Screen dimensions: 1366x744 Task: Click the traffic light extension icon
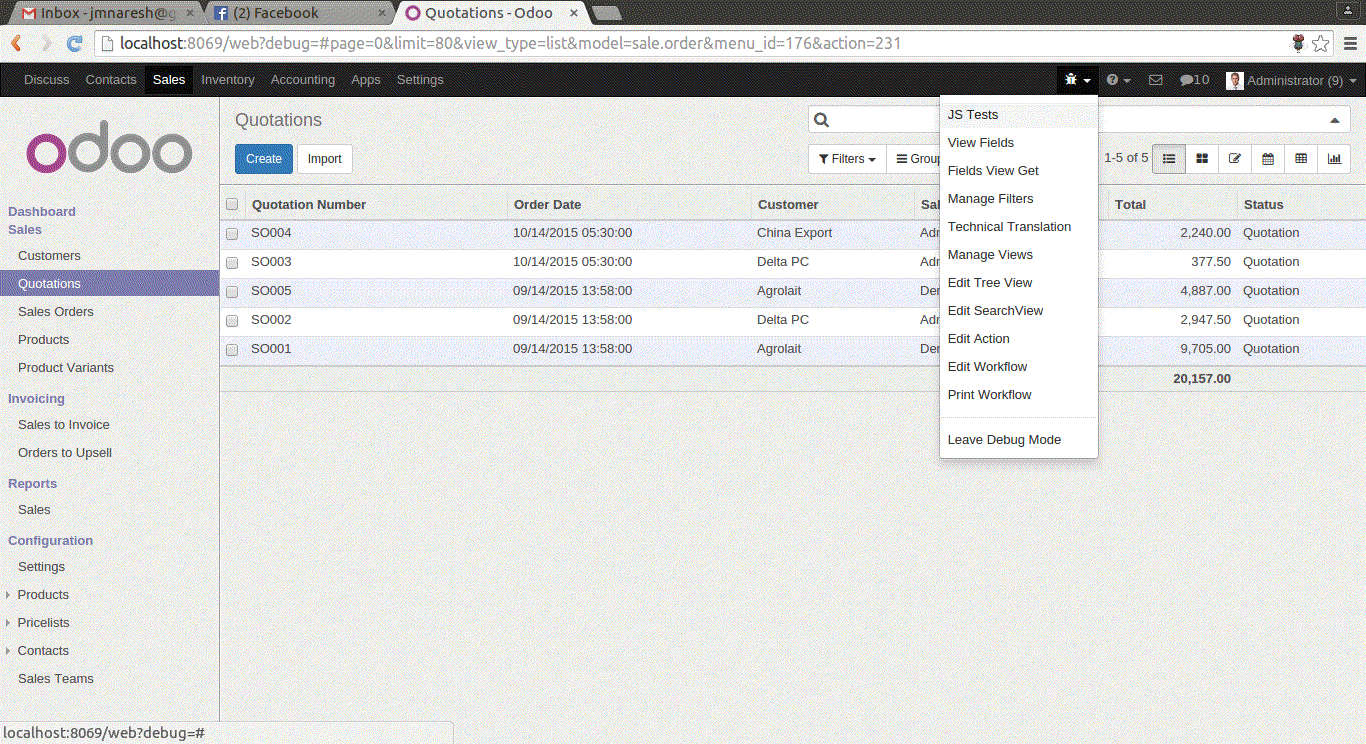coord(1299,43)
